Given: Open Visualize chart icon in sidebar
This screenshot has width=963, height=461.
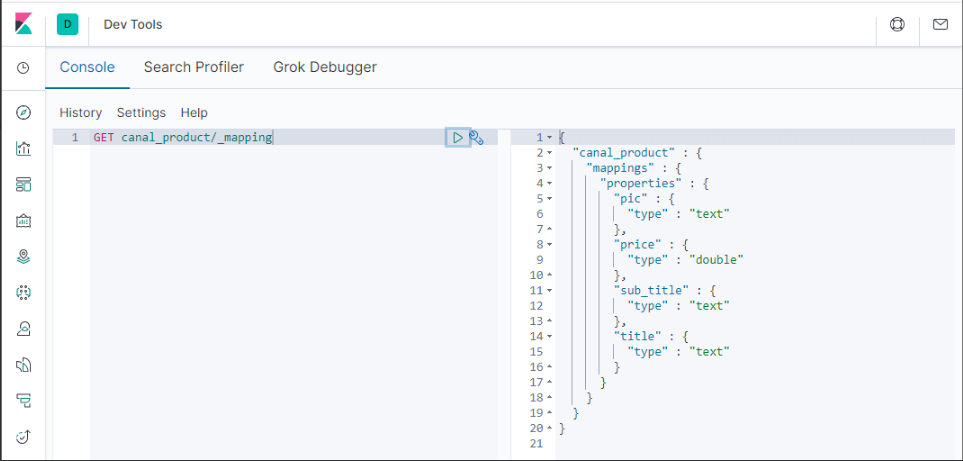Looking at the screenshot, I should [23, 149].
